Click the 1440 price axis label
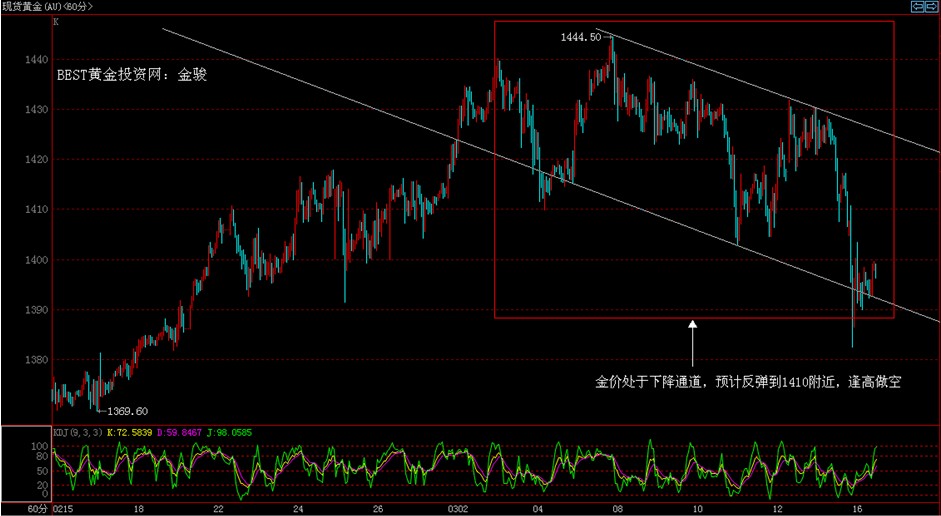Viewport: 941px width, 516px height. click(x=37, y=59)
